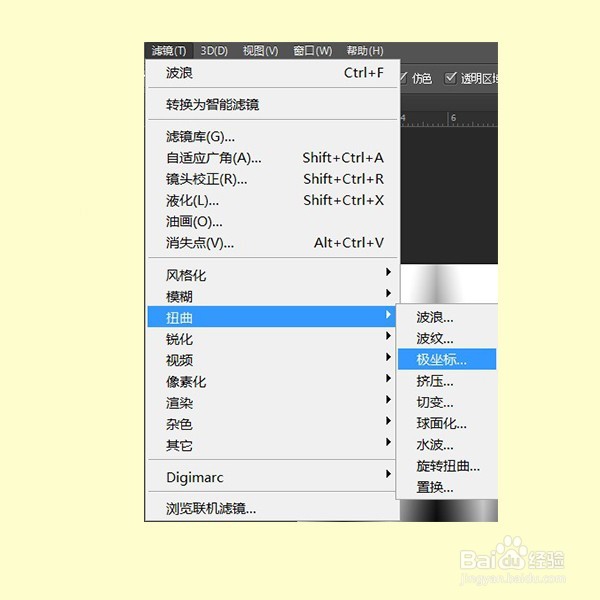Choose 波纹... distort filter
Screen dimensions: 600x600
[x=447, y=339]
